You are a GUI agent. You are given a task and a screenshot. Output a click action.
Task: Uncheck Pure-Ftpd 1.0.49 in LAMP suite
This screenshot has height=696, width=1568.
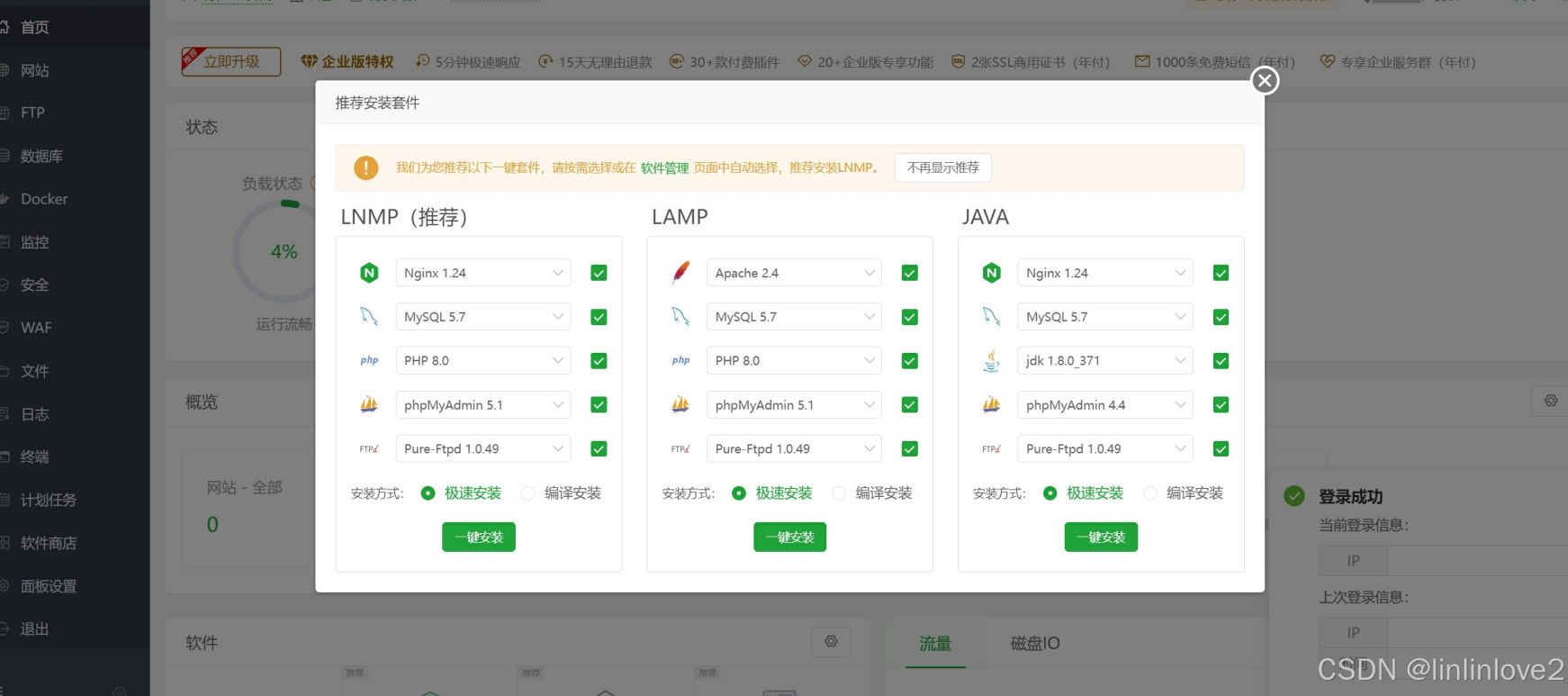coord(910,448)
